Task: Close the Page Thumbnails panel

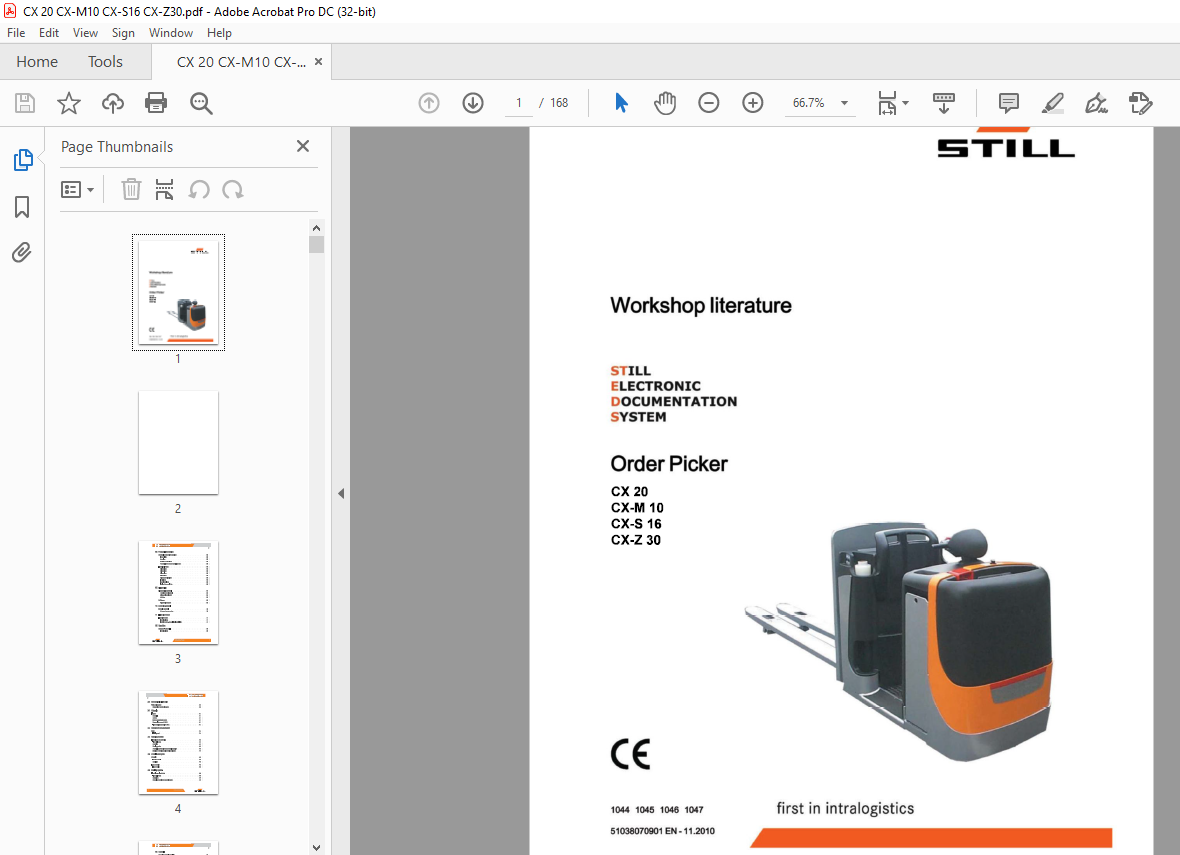Action: (303, 146)
